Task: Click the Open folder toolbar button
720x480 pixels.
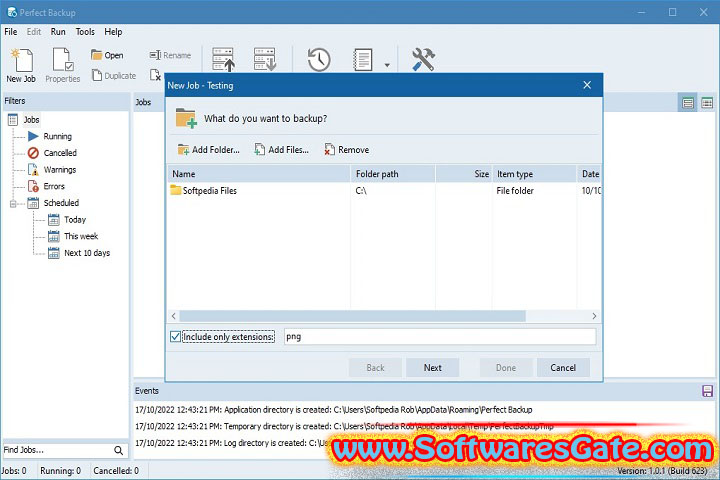Action: pyautogui.click(x=107, y=56)
